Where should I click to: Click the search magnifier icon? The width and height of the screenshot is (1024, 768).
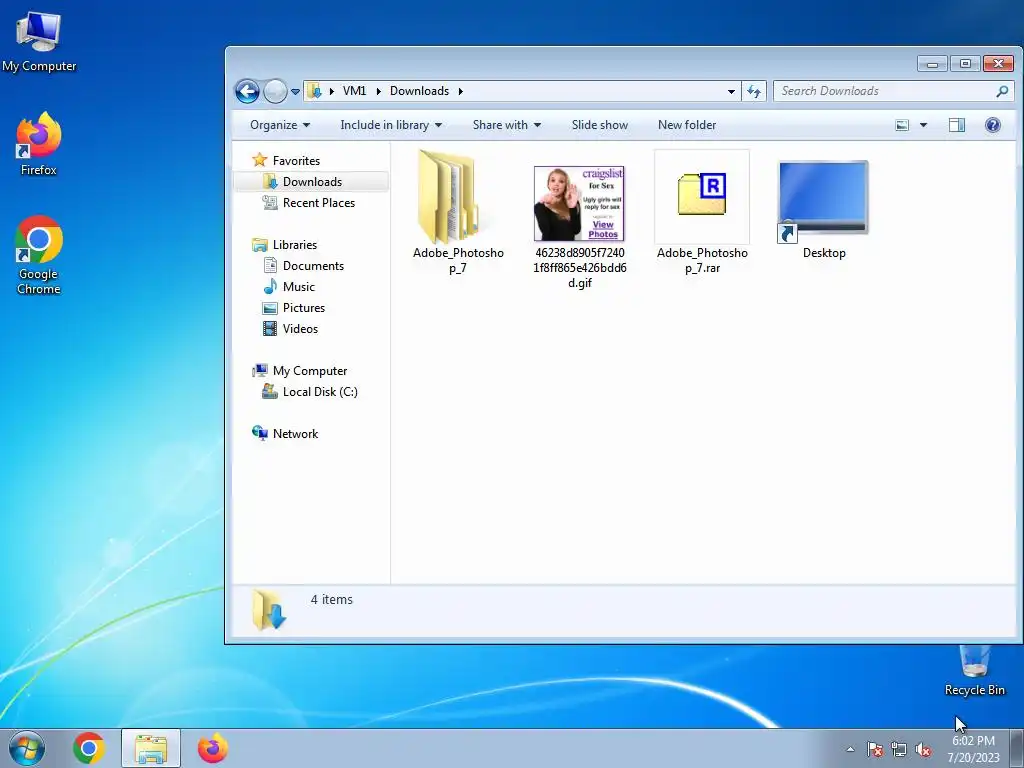(x=1002, y=91)
